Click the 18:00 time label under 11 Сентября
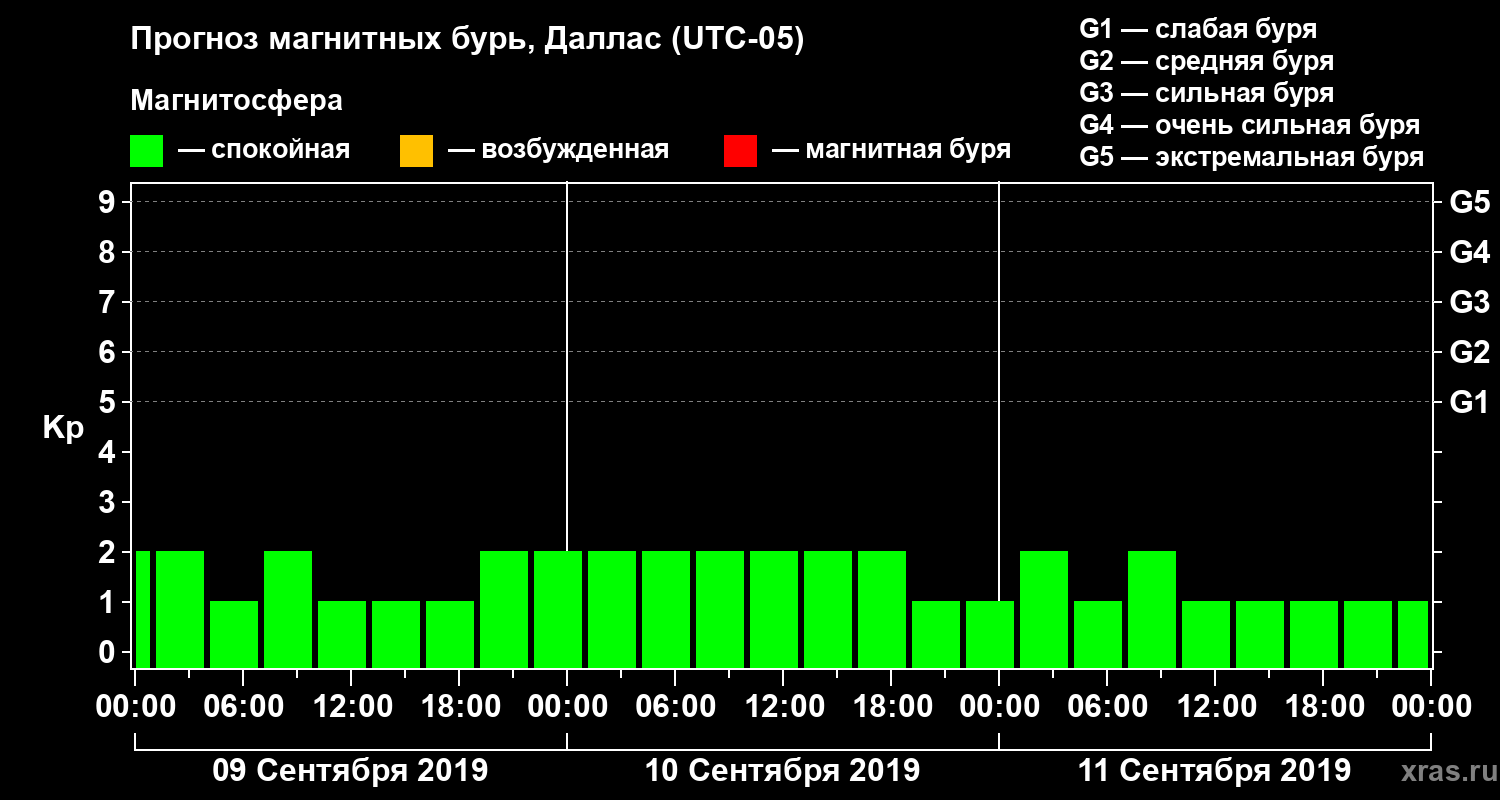Screen dimensions: 1500x800 pos(1323,707)
